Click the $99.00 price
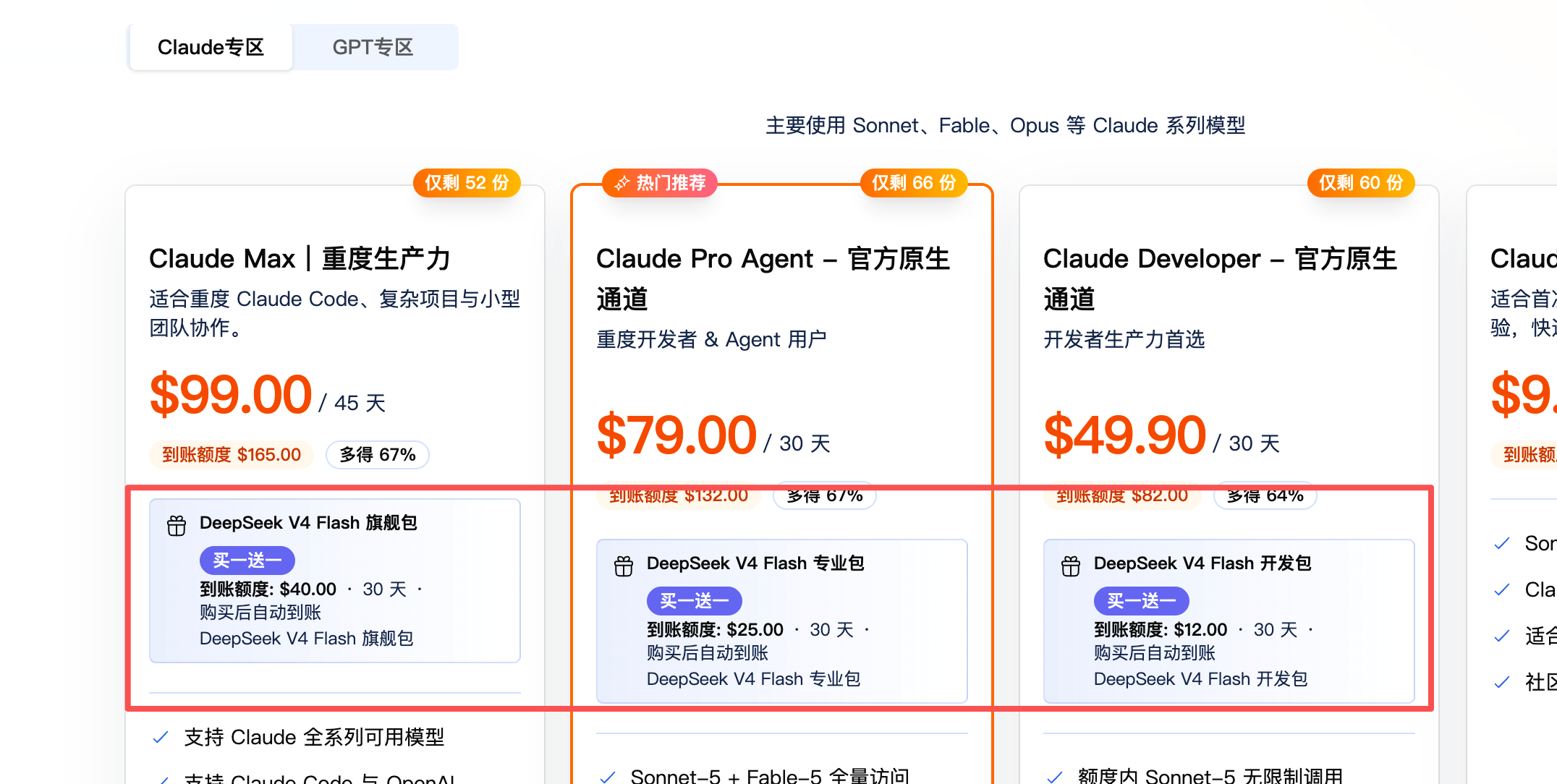The height and width of the screenshot is (784, 1557). (x=230, y=395)
